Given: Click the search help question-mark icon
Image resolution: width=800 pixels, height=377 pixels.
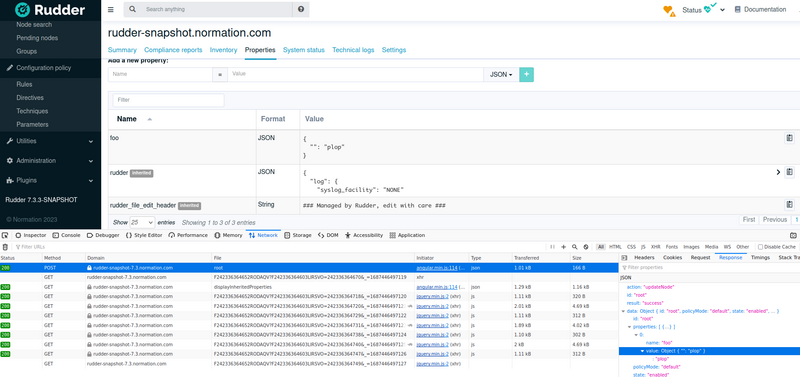Looking at the screenshot, I should [x=301, y=10].
